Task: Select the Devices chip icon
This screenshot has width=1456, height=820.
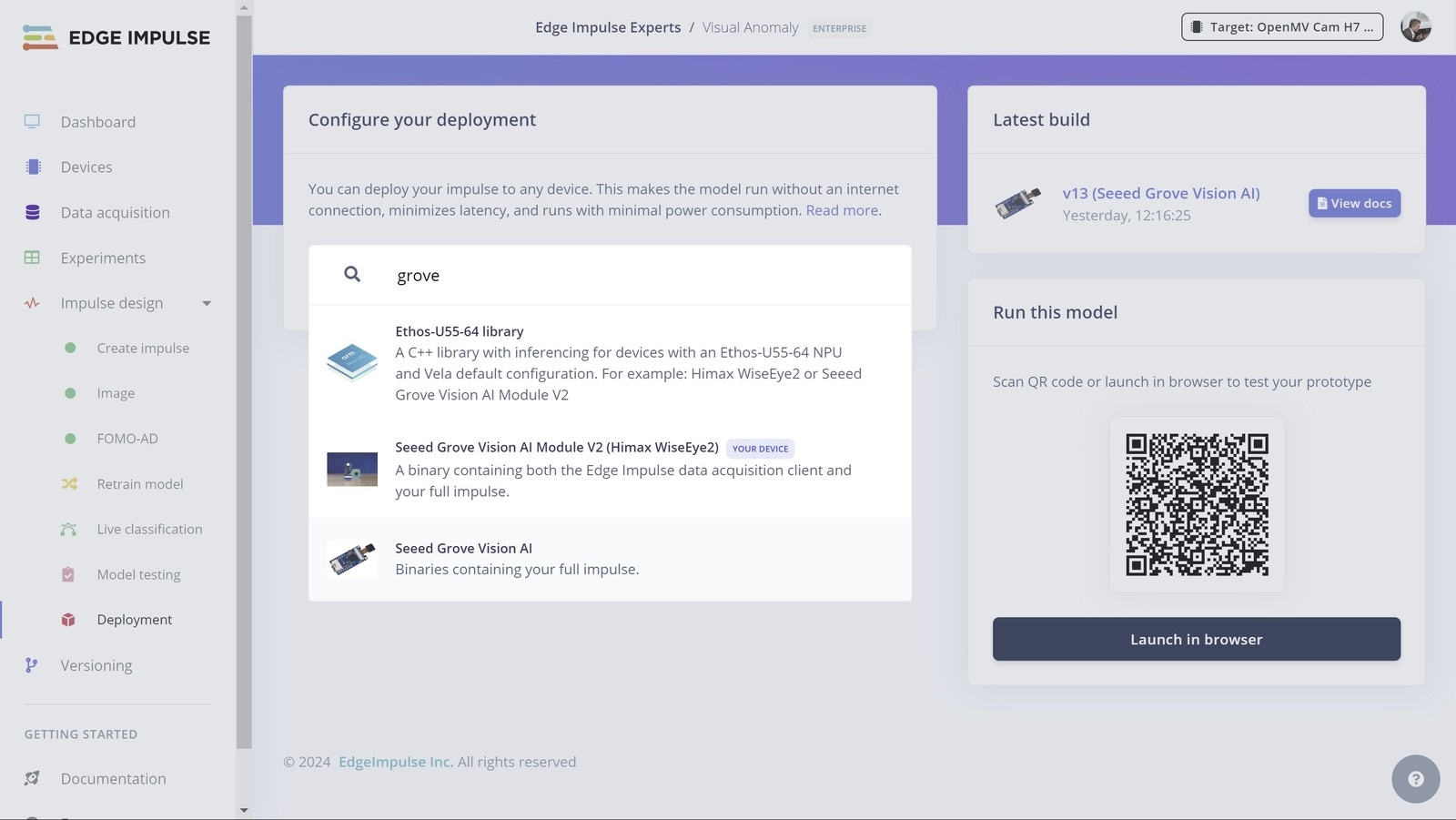Action: click(33, 167)
